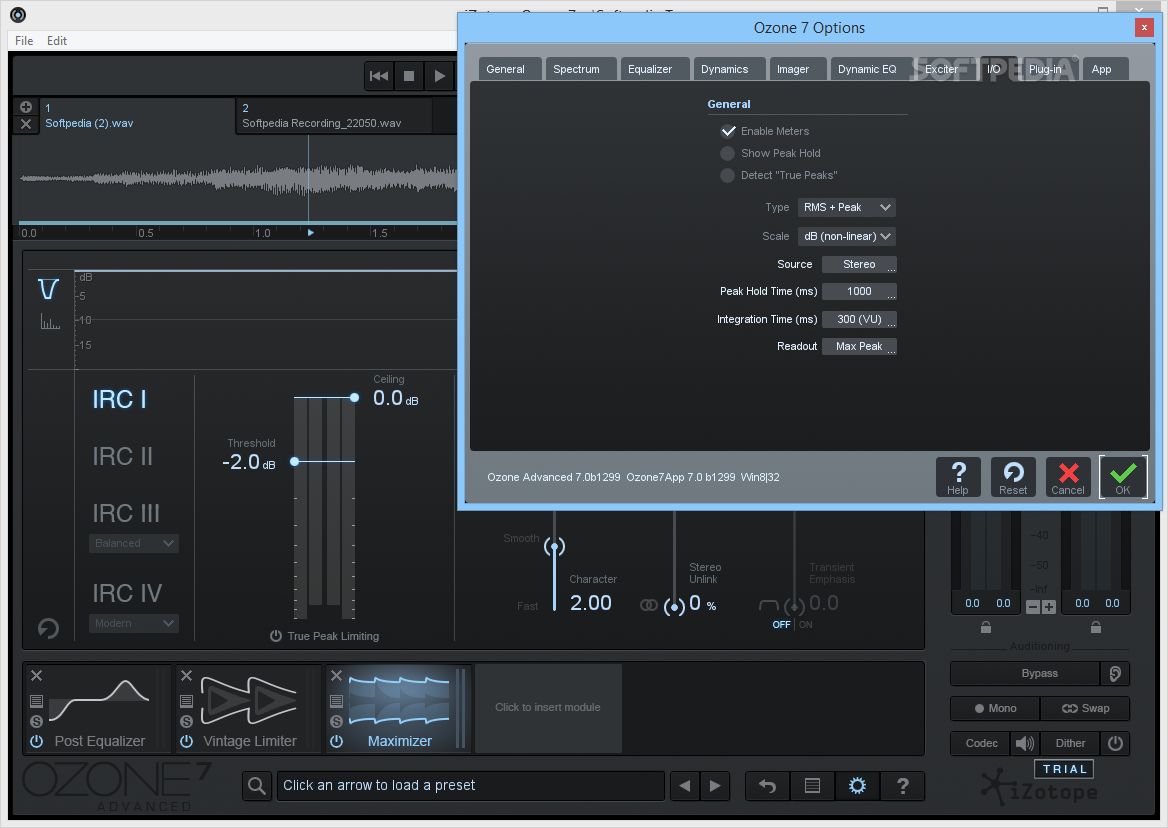This screenshot has height=828, width=1168.
Task: Open the meter Scale dropdown
Action: 847,236
